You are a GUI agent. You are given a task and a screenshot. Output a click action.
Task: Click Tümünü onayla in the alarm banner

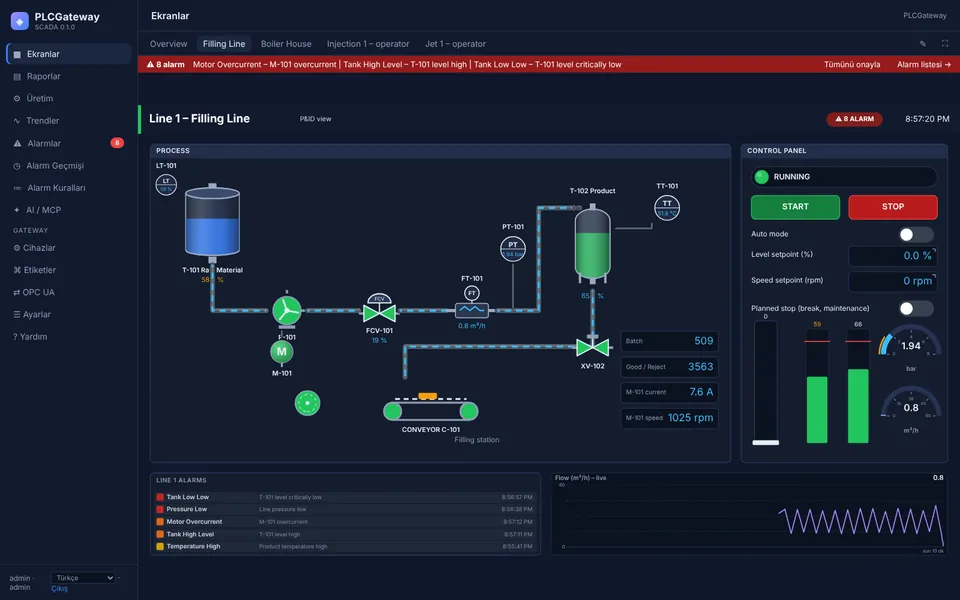pos(852,64)
